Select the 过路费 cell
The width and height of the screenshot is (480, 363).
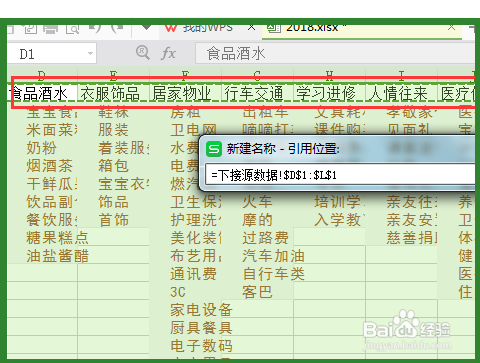point(257,238)
